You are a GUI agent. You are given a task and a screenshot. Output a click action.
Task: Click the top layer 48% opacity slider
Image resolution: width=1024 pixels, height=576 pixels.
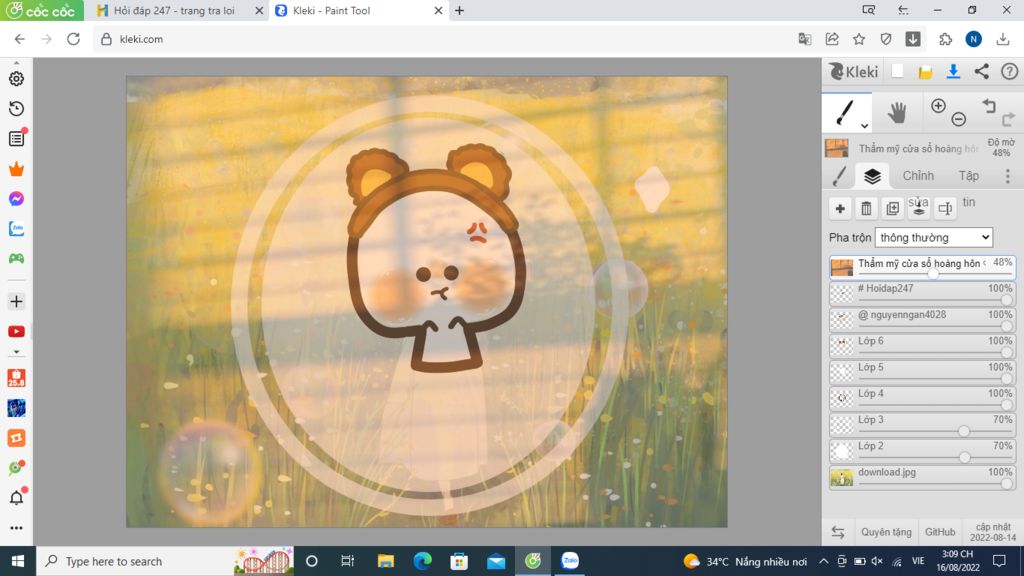pyautogui.click(x=933, y=274)
